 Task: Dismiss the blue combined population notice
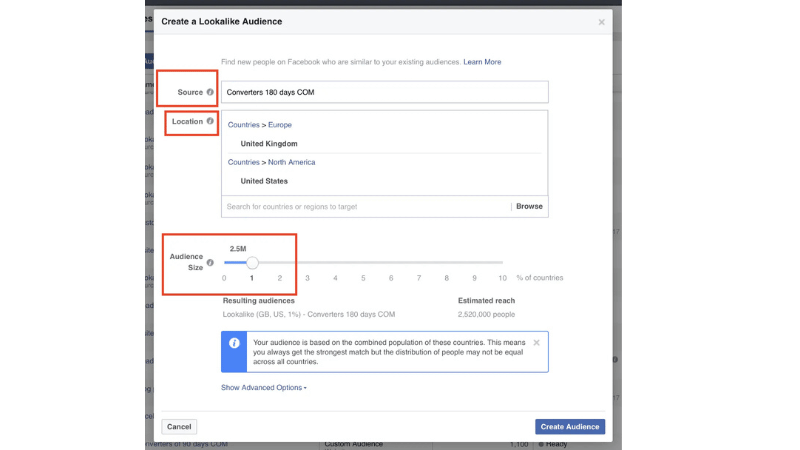(536, 342)
